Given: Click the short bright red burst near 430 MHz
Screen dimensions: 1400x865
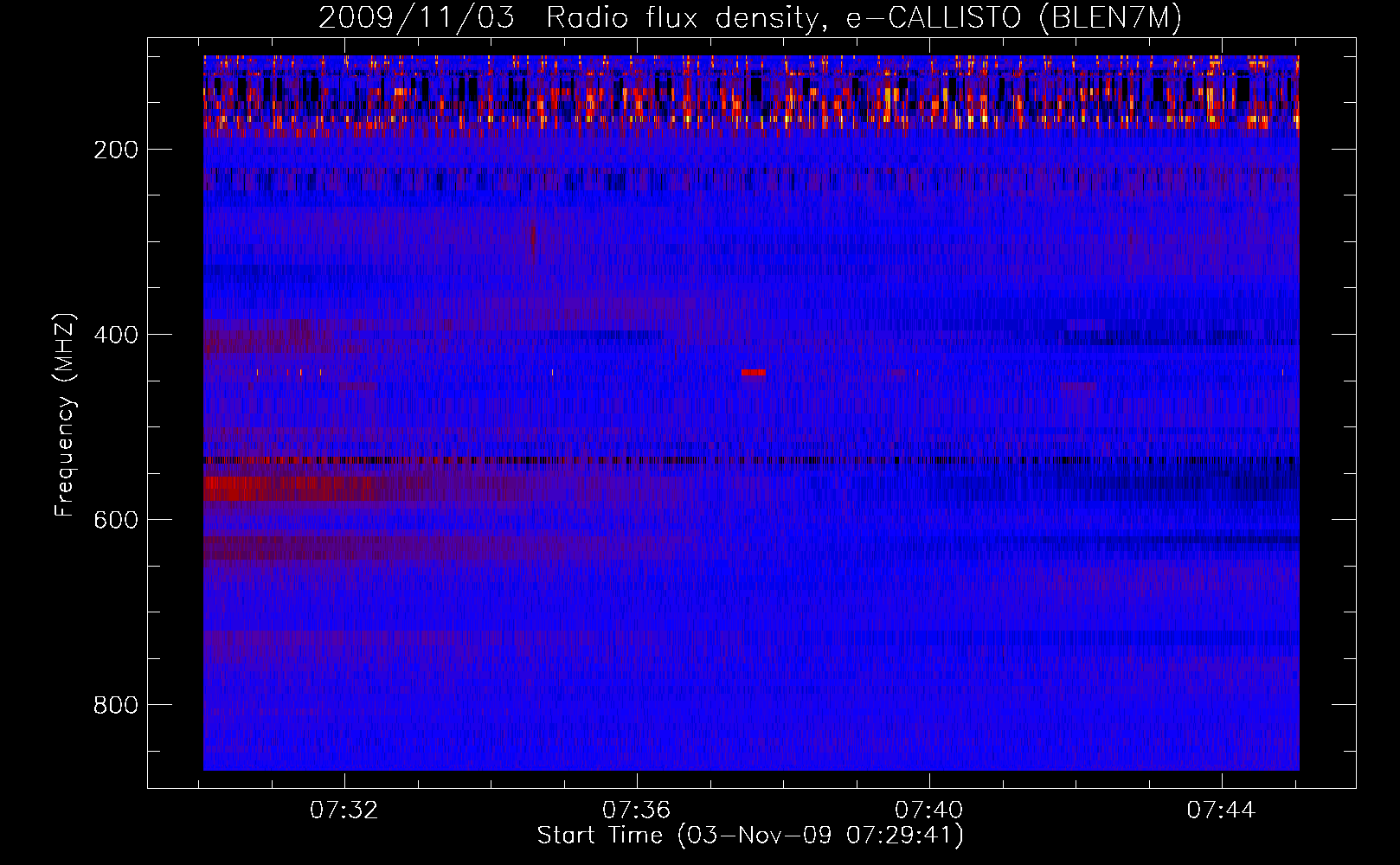Looking at the screenshot, I should pyautogui.click(x=754, y=373).
